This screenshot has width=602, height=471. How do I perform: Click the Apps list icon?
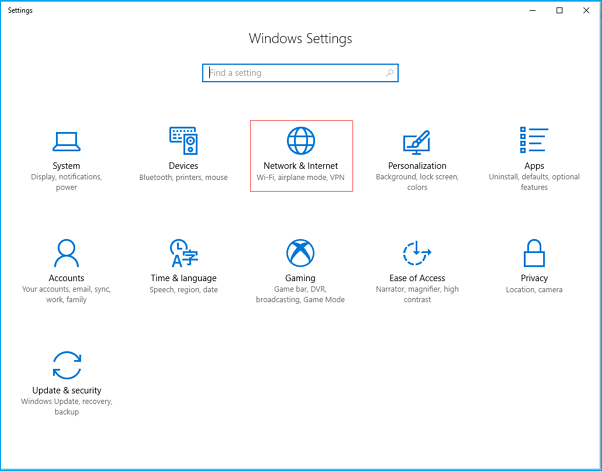[534, 140]
